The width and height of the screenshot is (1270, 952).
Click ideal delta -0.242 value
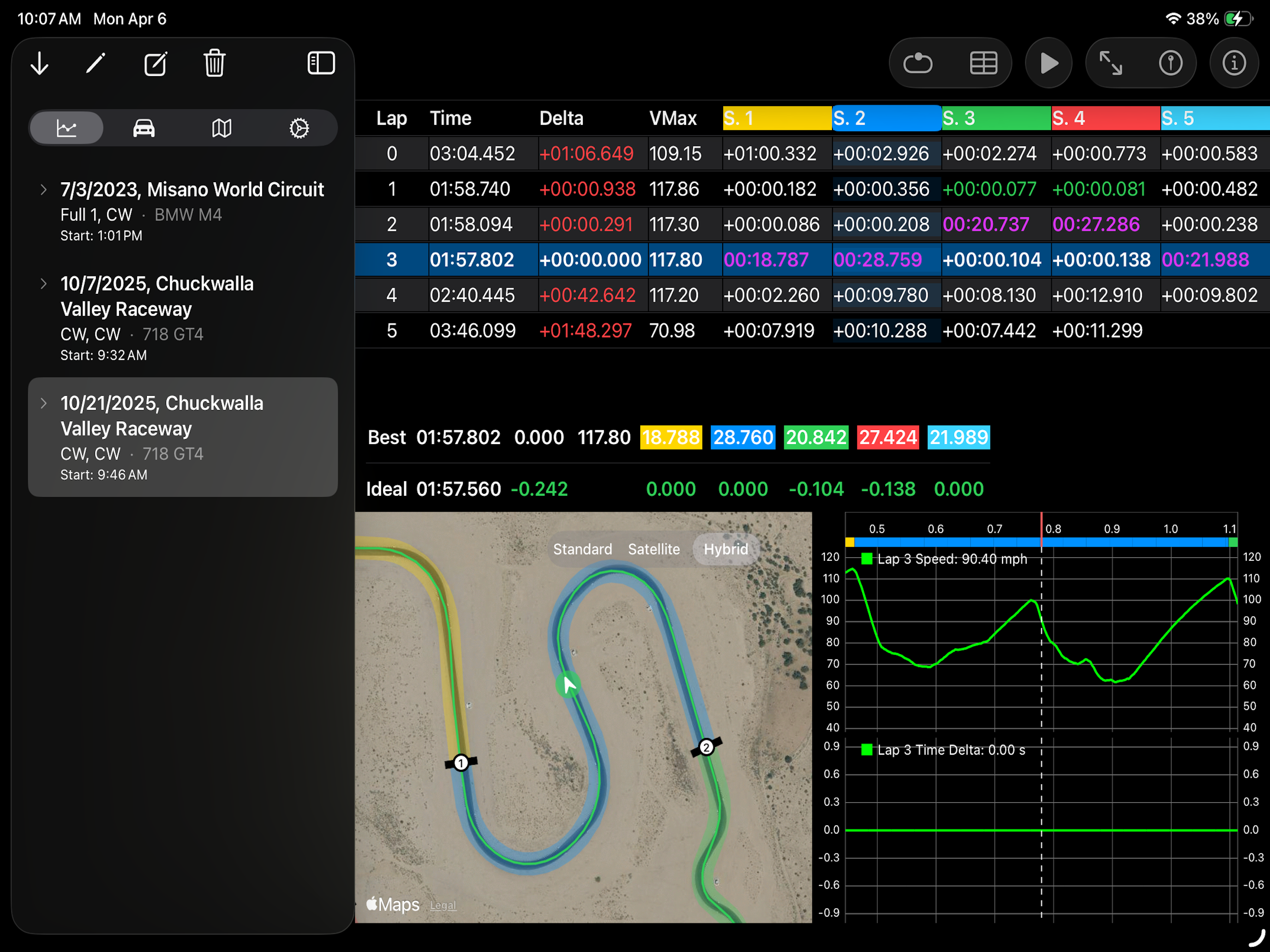tap(539, 489)
